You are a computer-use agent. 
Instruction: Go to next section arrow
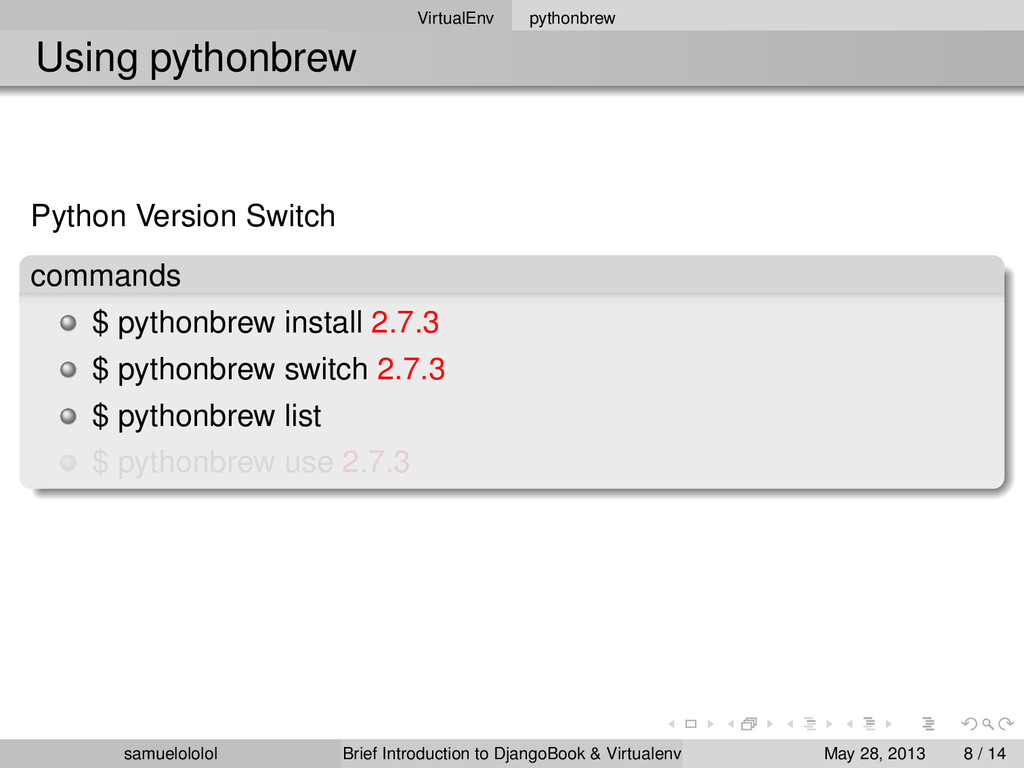tap(889, 724)
